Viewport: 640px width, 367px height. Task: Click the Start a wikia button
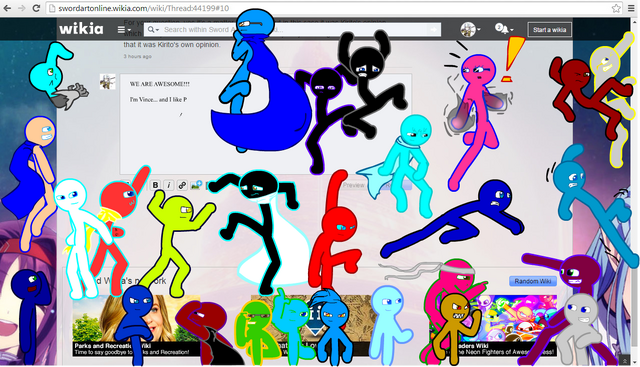pos(549,30)
